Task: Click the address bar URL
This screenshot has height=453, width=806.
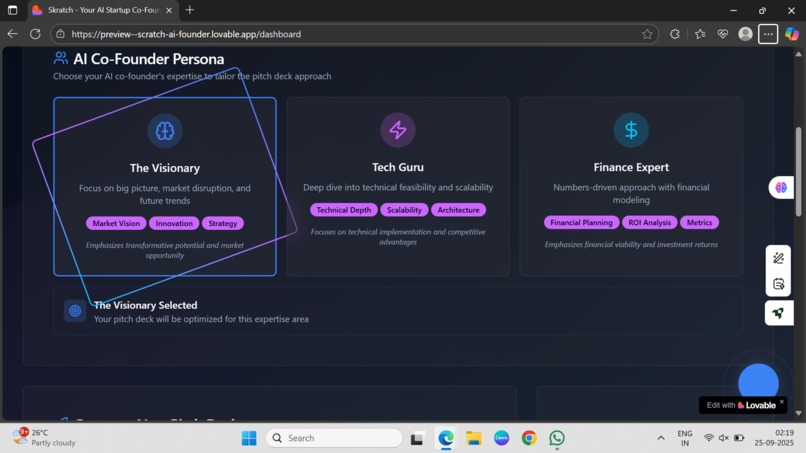Action: point(186,34)
